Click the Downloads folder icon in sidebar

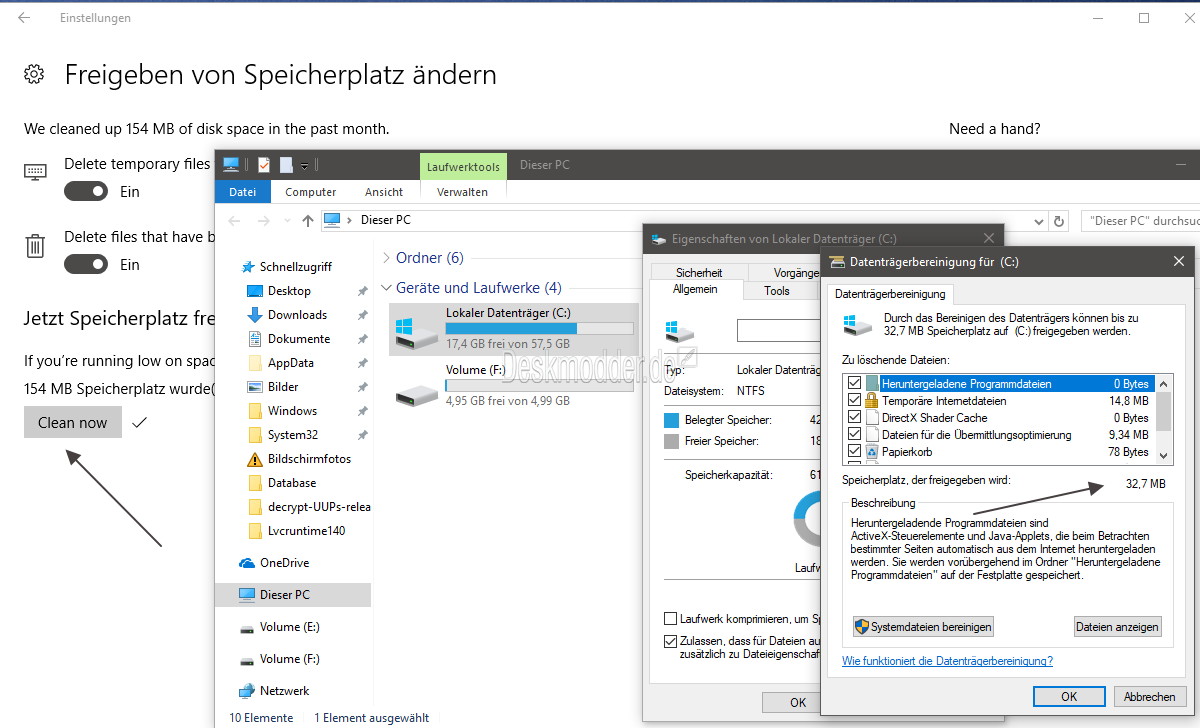255,315
